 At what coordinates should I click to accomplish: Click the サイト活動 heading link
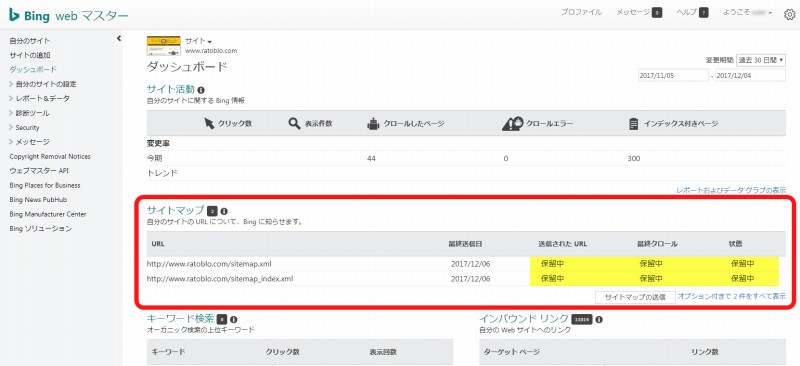(x=170, y=89)
